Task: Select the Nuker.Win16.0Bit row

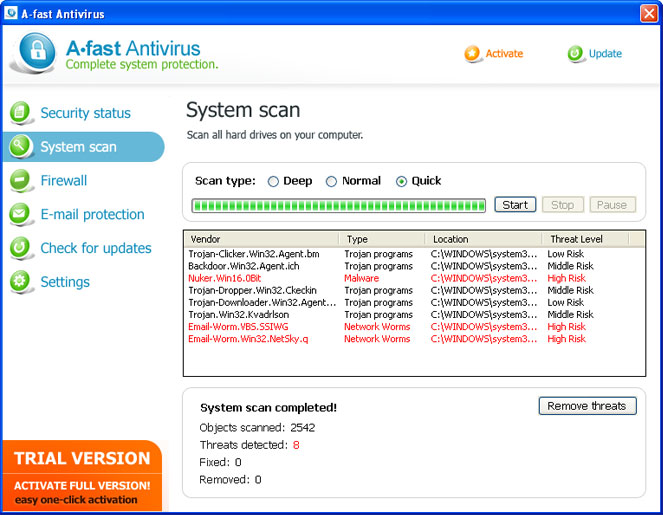Action: tap(414, 278)
